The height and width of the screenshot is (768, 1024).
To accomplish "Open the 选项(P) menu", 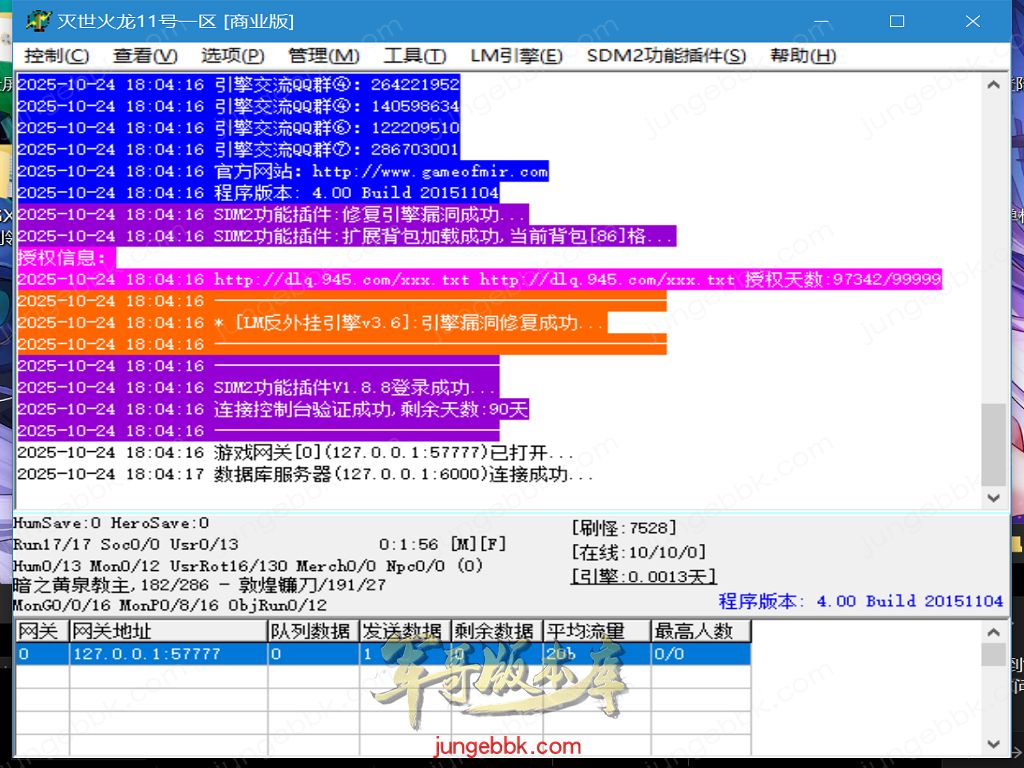I will (232, 56).
